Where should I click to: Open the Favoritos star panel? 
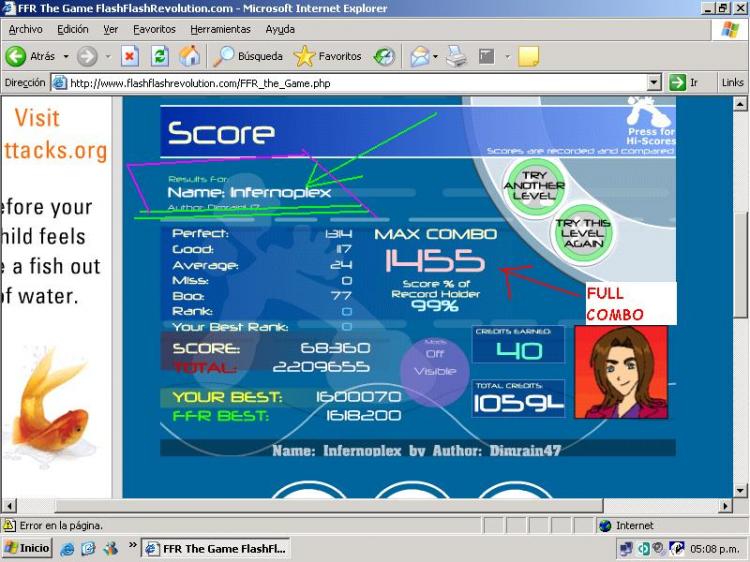coord(327,57)
